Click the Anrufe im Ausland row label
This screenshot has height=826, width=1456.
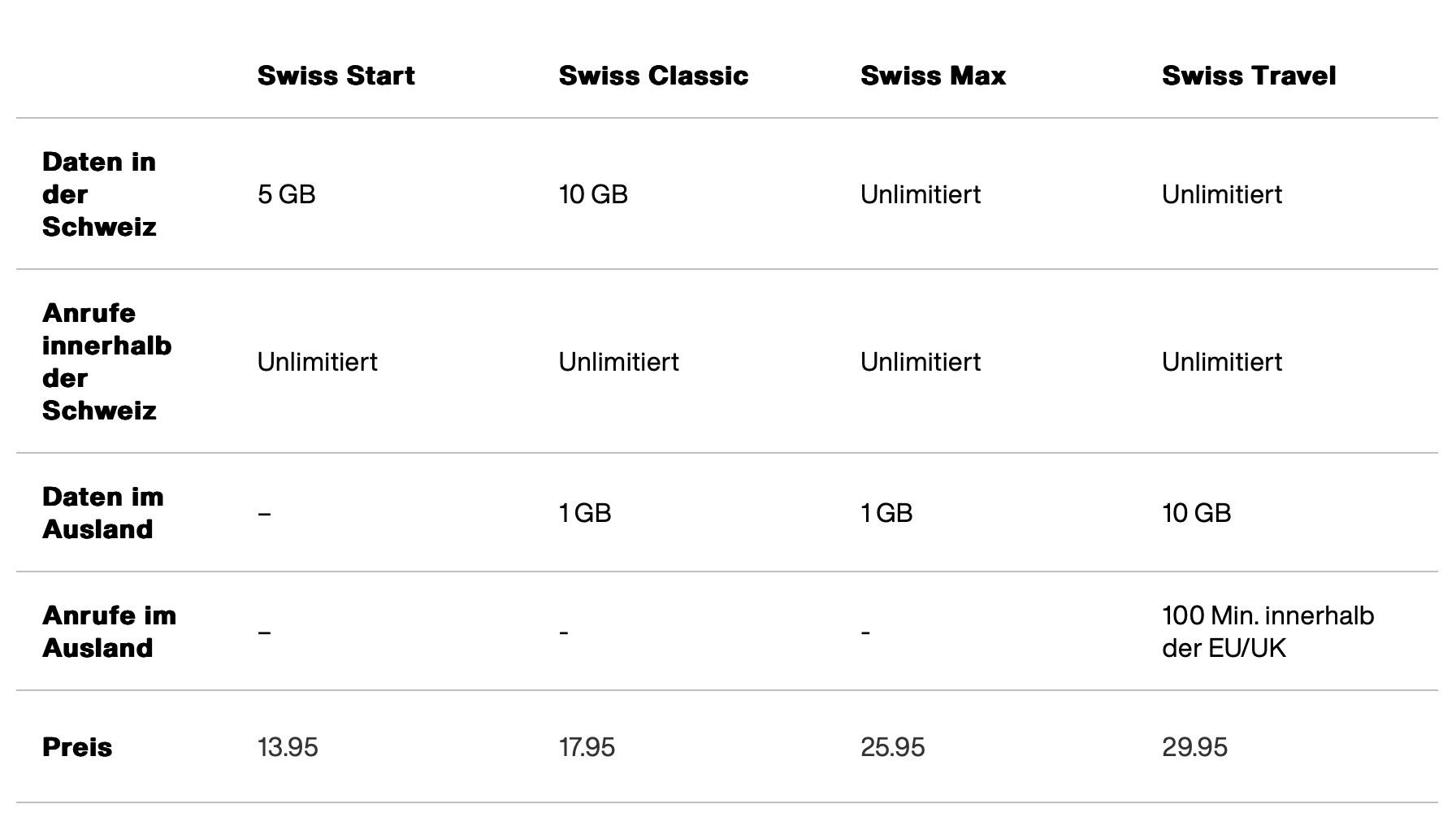click(110, 632)
